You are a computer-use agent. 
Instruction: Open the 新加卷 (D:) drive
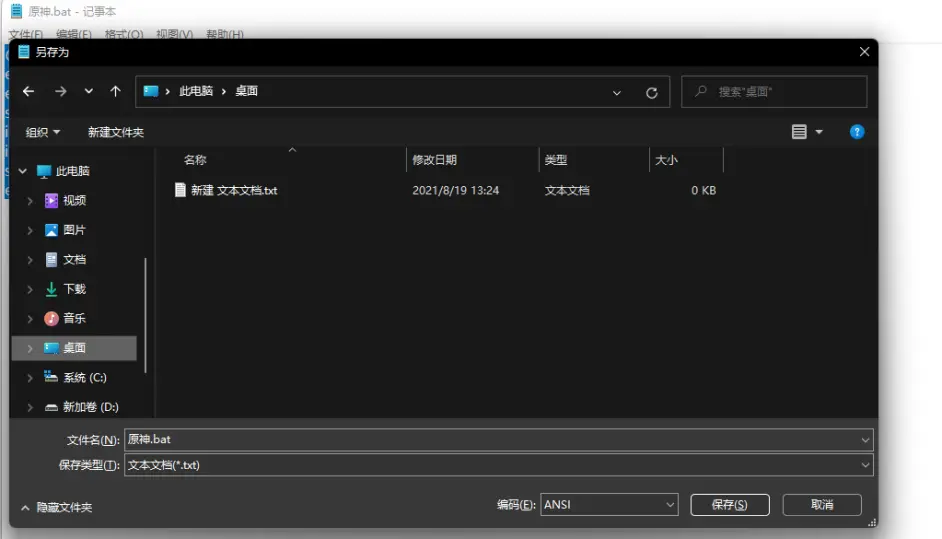point(82,407)
